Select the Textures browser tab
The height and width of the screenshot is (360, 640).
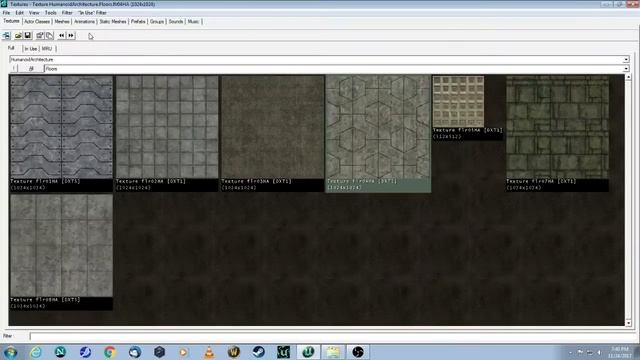[11, 21]
